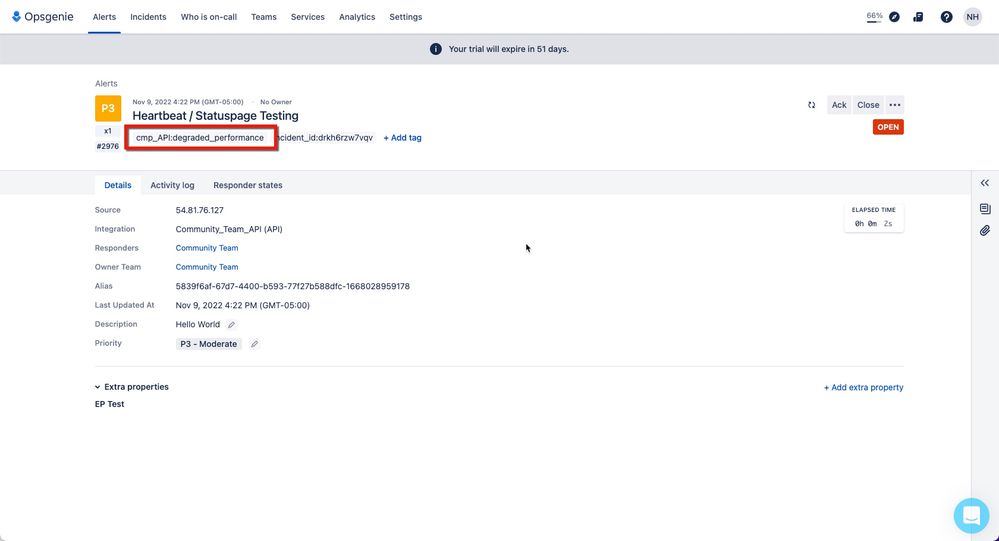Open the help question mark icon
Screen dimensions: 999x541
[x=946, y=17]
